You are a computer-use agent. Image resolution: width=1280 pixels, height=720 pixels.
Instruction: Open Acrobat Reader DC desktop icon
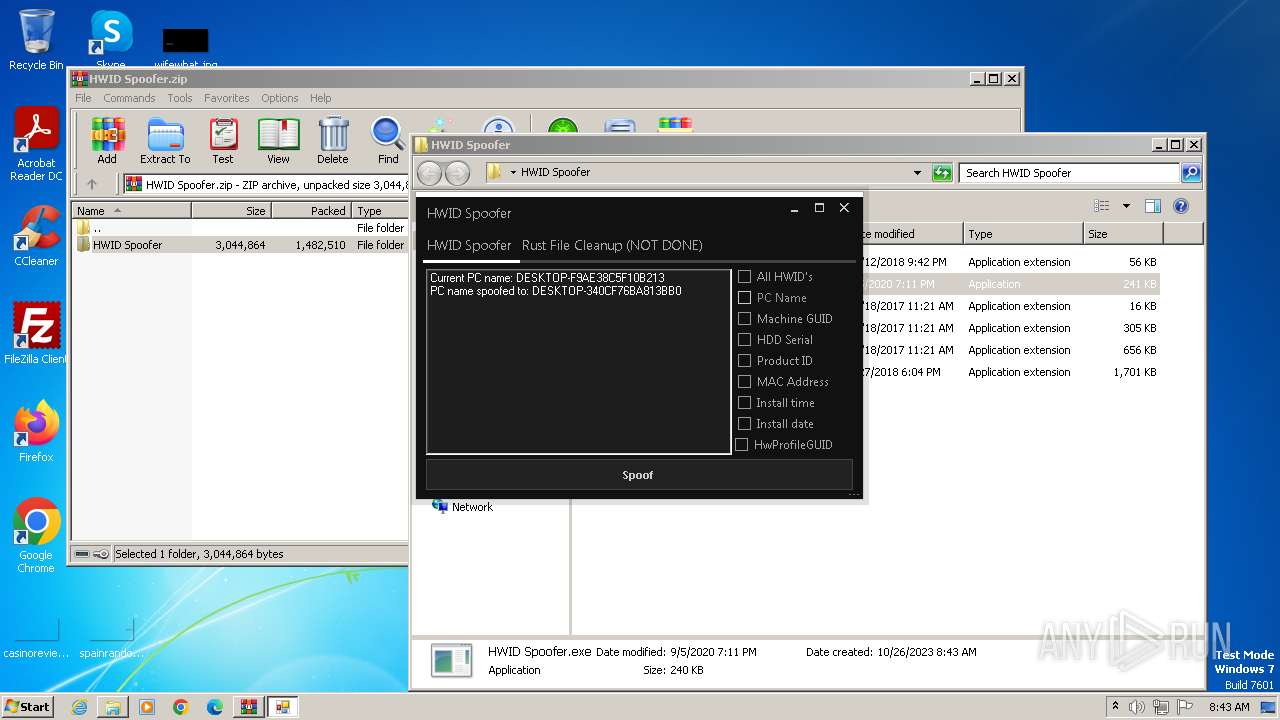[36, 145]
